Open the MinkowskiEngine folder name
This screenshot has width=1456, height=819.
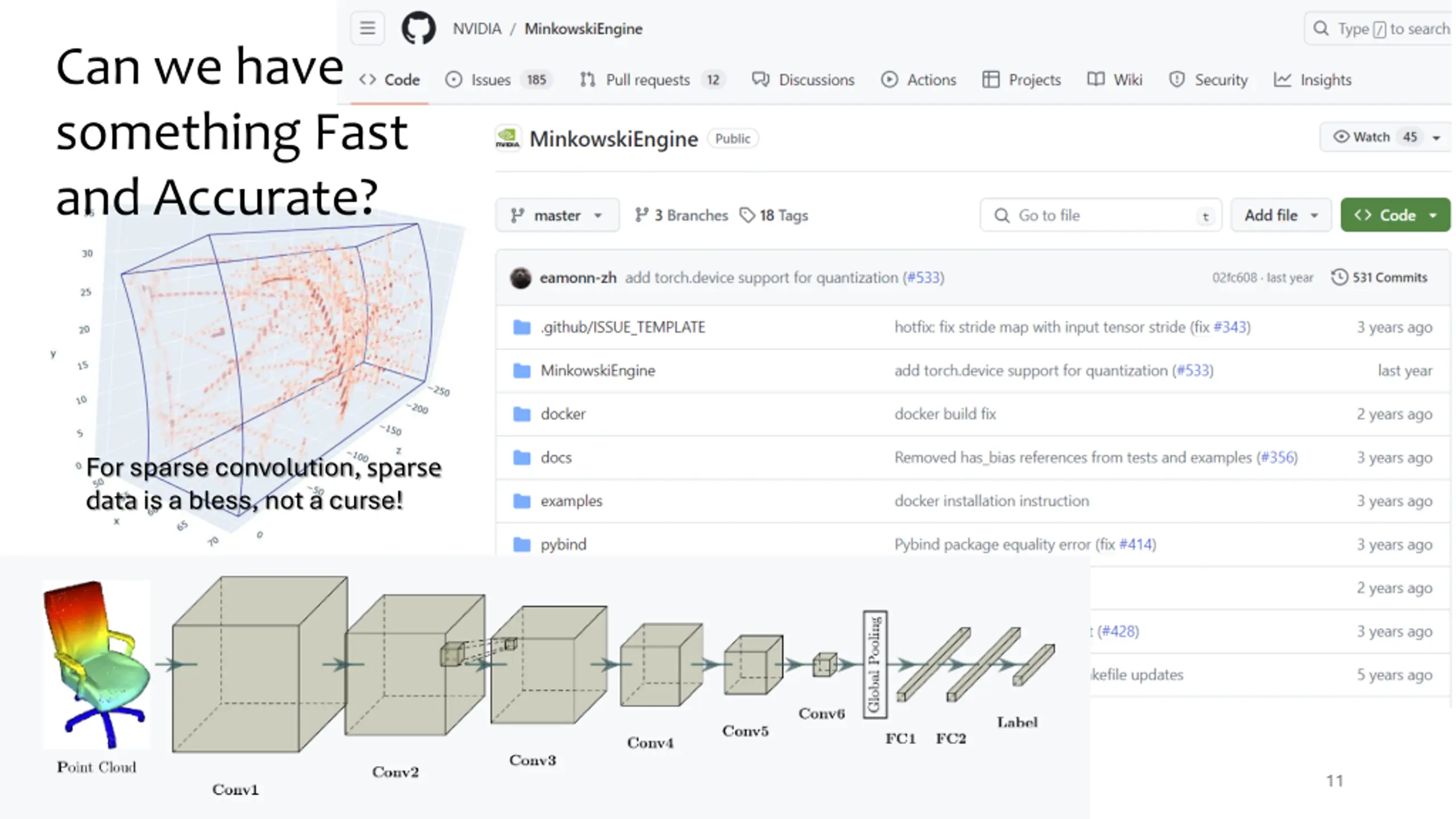click(x=598, y=370)
